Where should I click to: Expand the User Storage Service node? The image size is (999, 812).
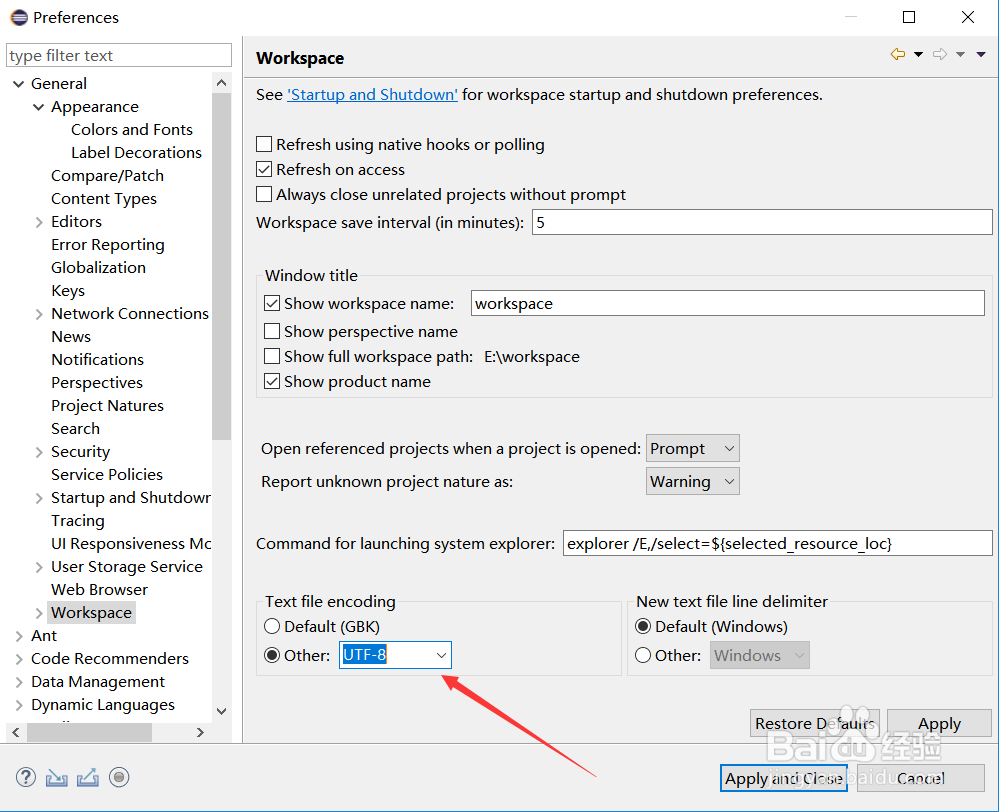(39, 567)
